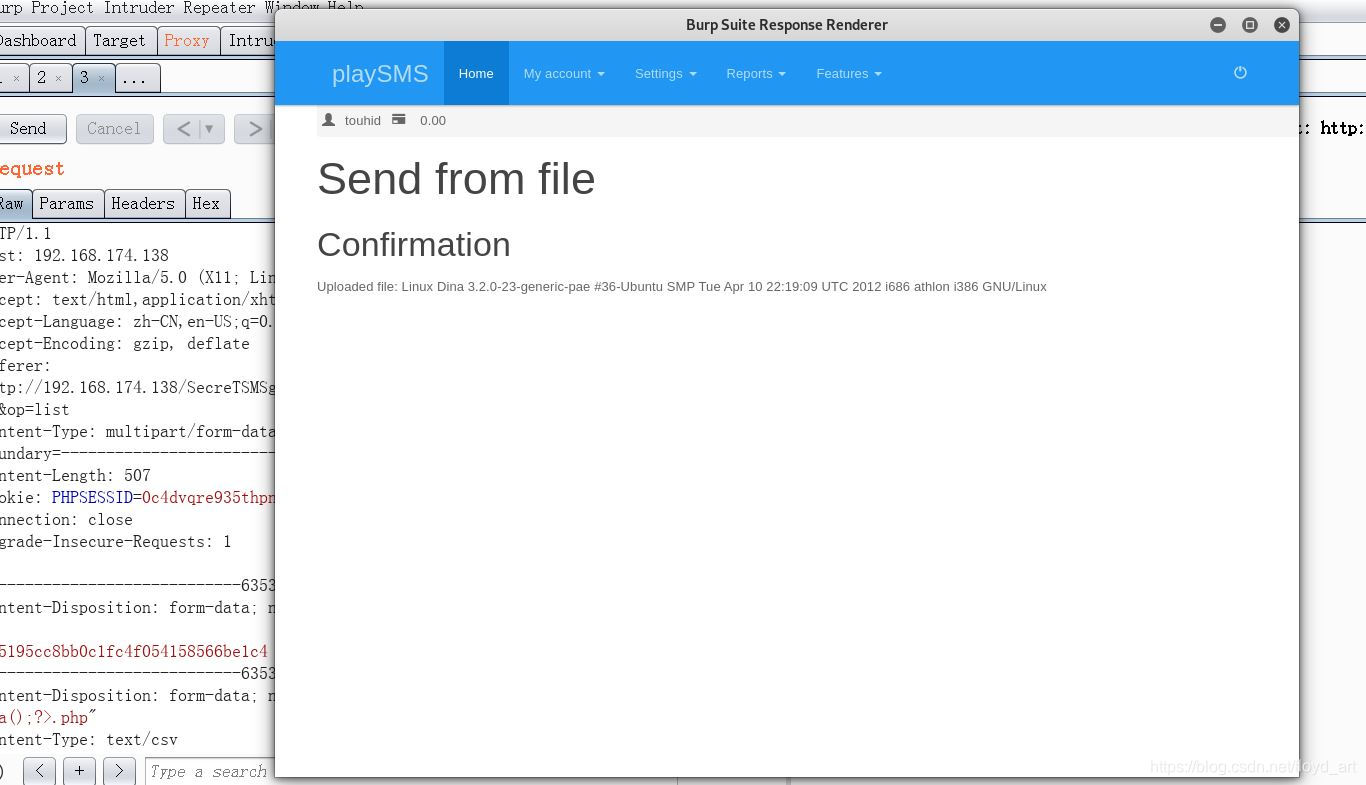This screenshot has height=785, width=1366.
Task: Maximize the Response Renderer window
Action: click(1250, 25)
